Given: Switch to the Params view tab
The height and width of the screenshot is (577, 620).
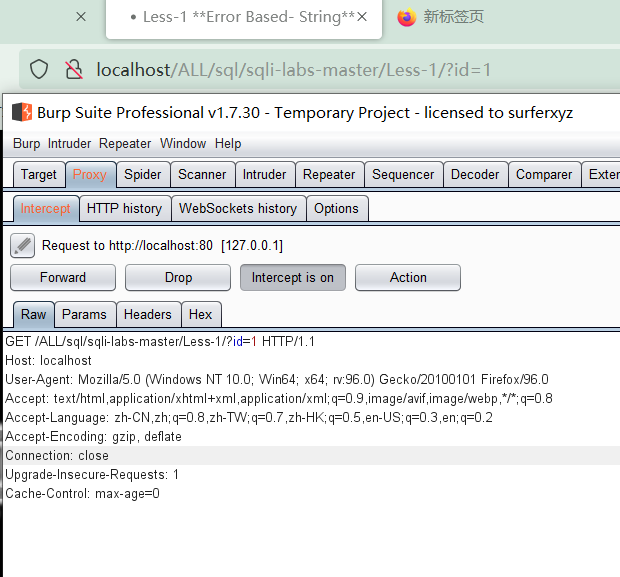Looking at the screenshot, I should (85, 314).
